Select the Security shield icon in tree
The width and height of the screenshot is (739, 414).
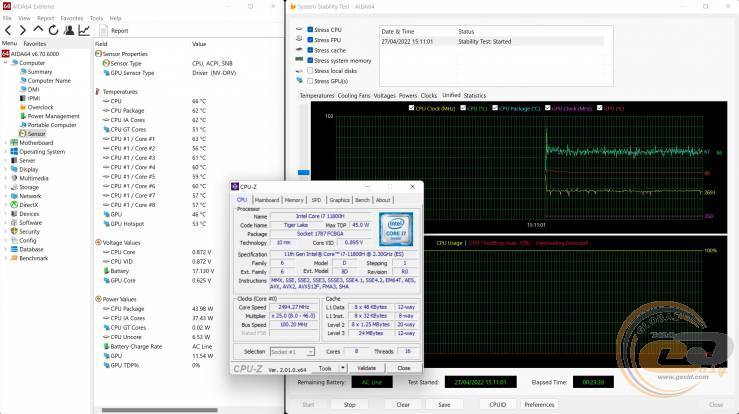coord(14,232)
